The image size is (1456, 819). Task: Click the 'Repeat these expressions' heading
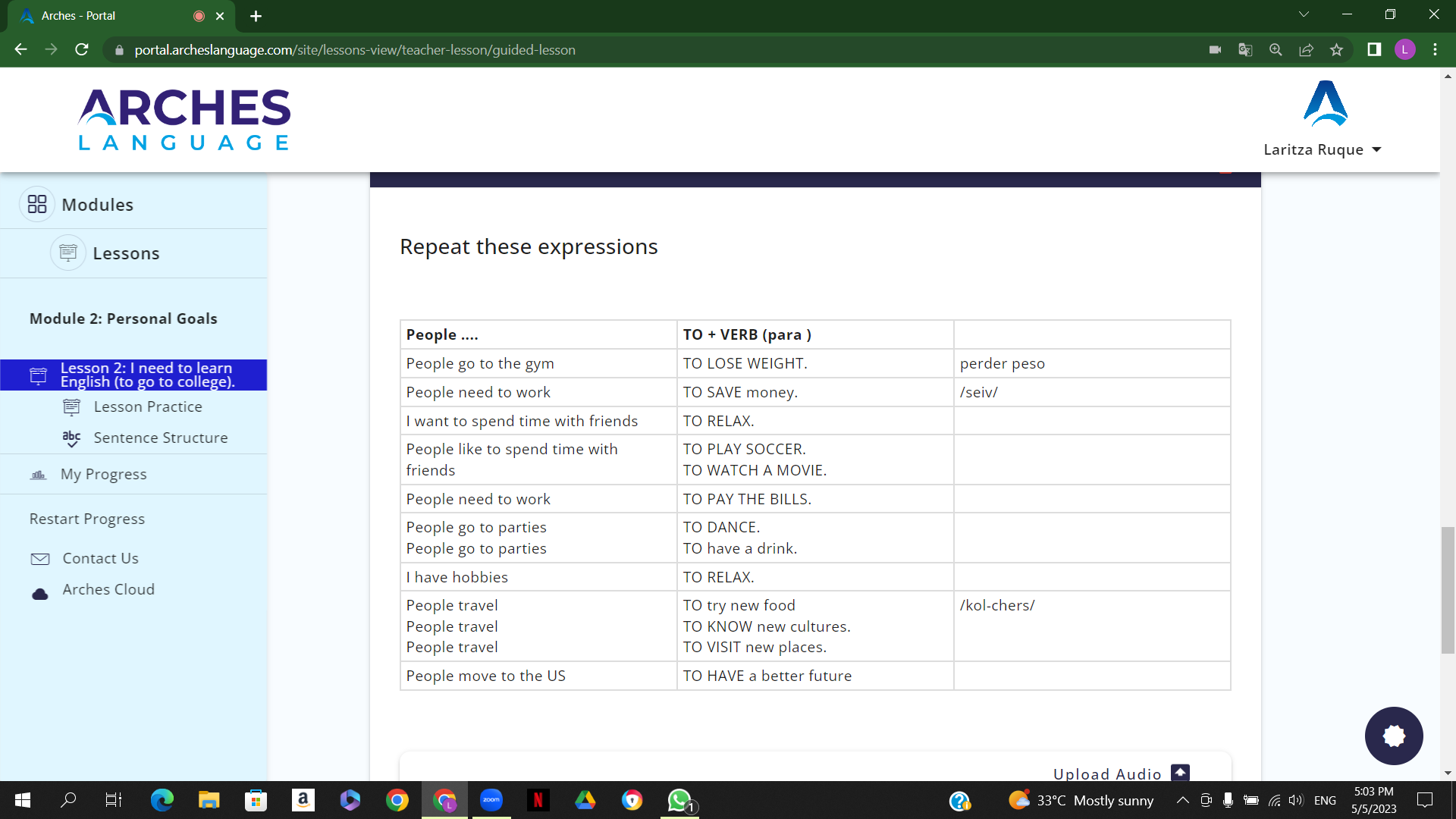point(529,246)
